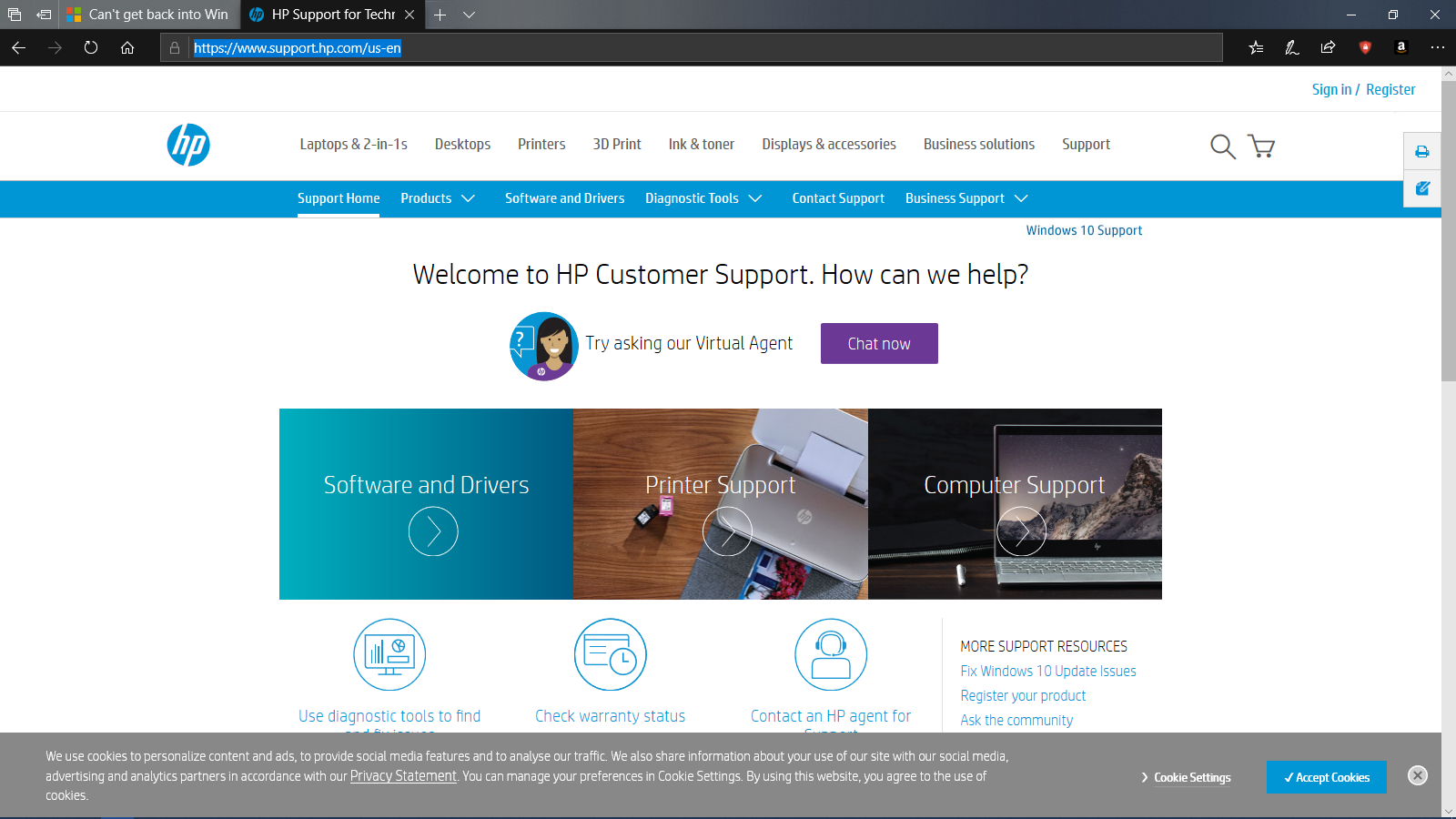1456x819 pixels.
Task: Open the red shield extension icon
Action: 1365,47
